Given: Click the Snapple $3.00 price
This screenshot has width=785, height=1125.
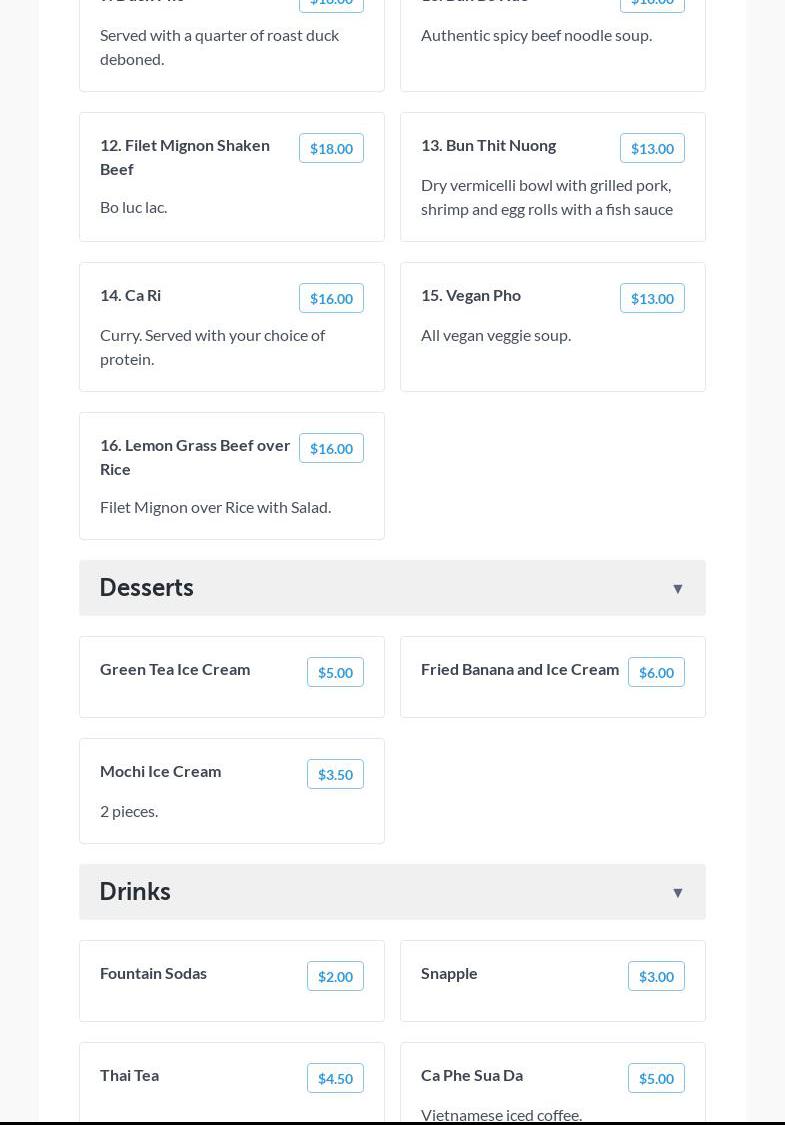Looking at the screenshot, I should tap(656, 976).
